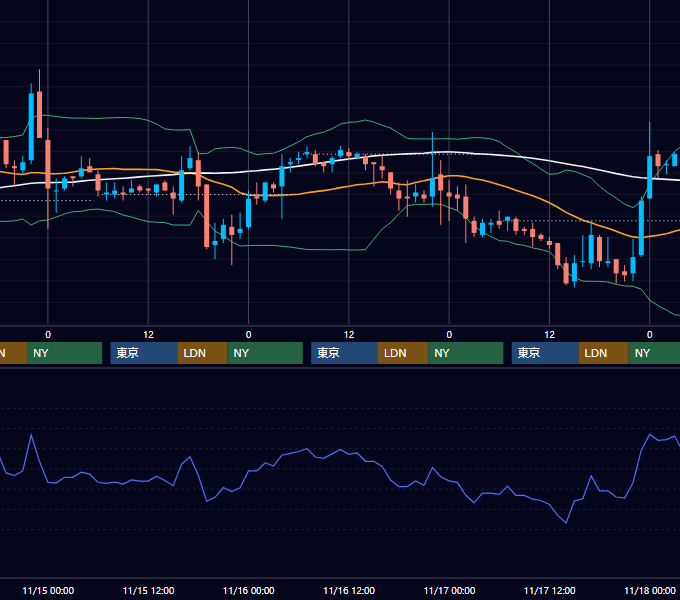Click hour label 12 above 11/16 東京 session
This screenshot has height=600, width=680.
(x=349, y=335)
